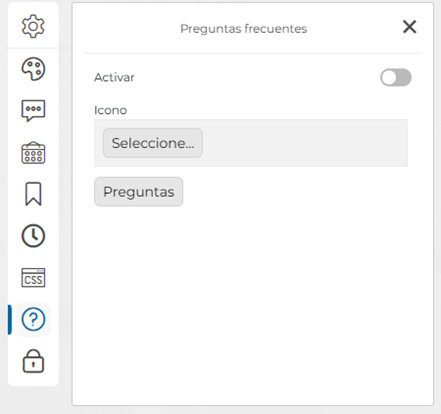Click the Icono field label
This screenshot has width=441, height=414.
pos(110,110)
